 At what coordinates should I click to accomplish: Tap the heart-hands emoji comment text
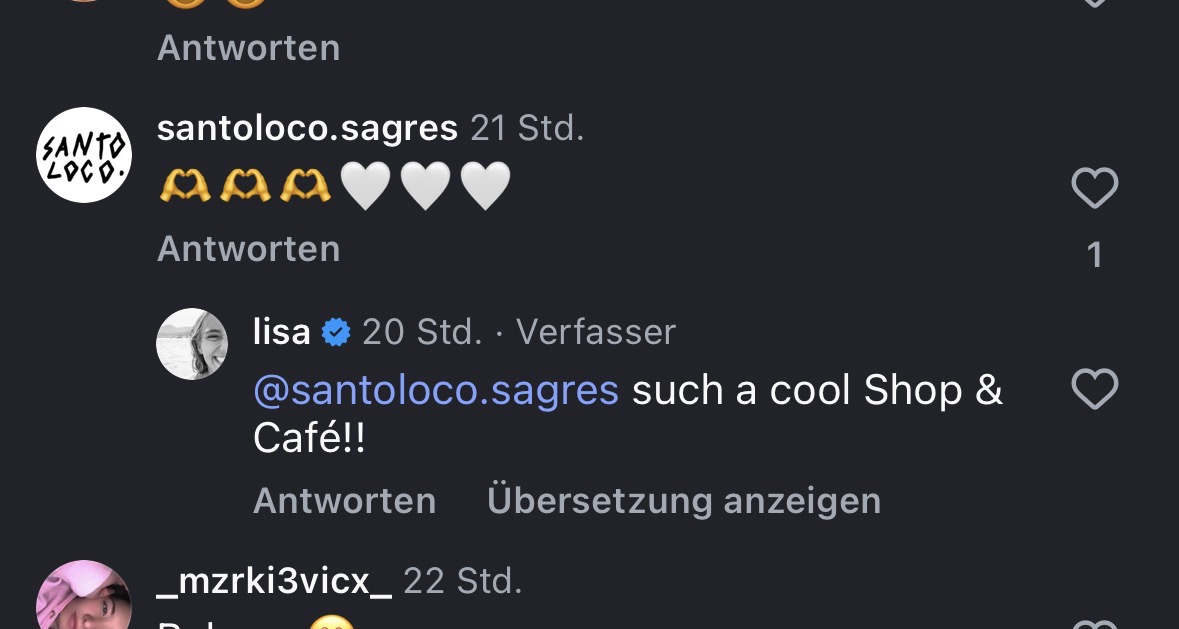click(335, 187)
